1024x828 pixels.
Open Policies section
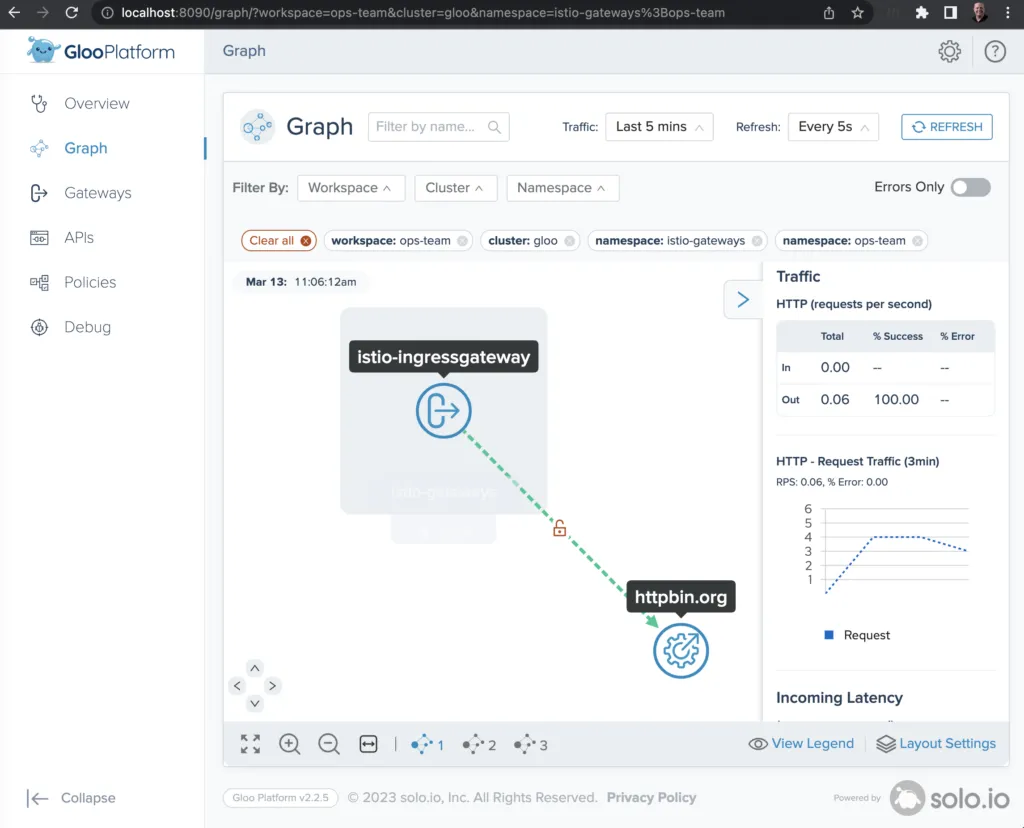[x=90, y=282]
